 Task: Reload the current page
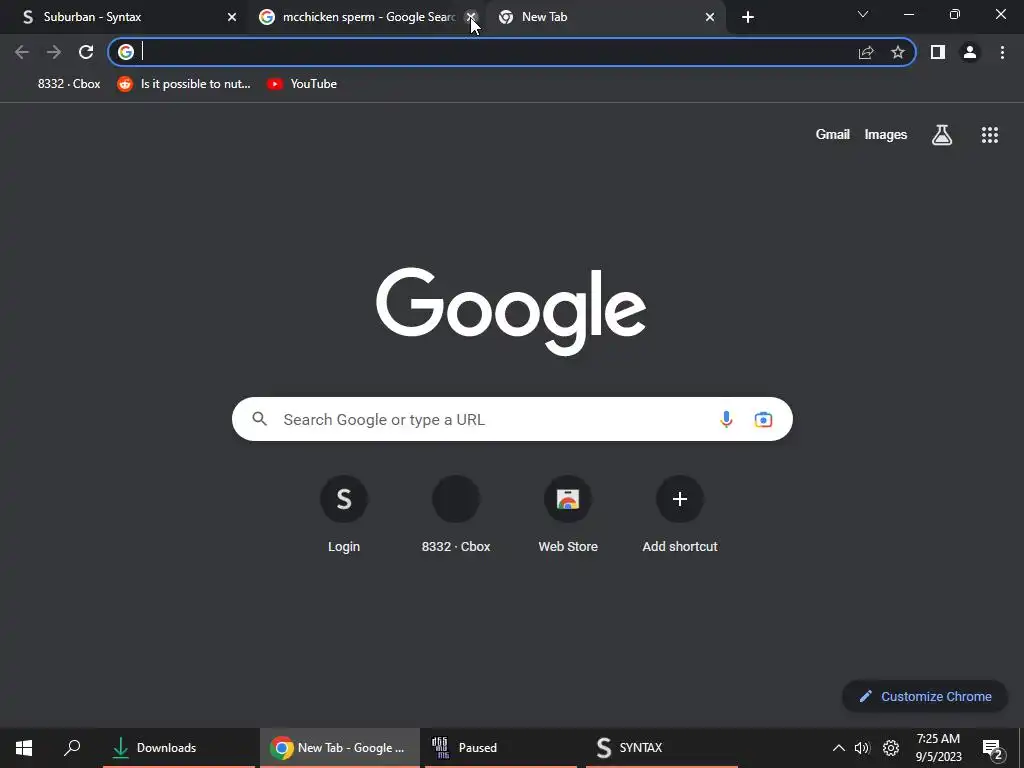[x=86, y=52]
